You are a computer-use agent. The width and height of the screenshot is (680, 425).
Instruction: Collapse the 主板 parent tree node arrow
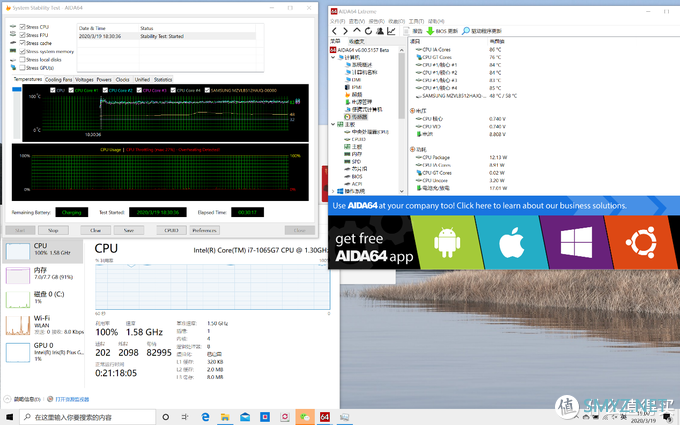tap(333, 124)
